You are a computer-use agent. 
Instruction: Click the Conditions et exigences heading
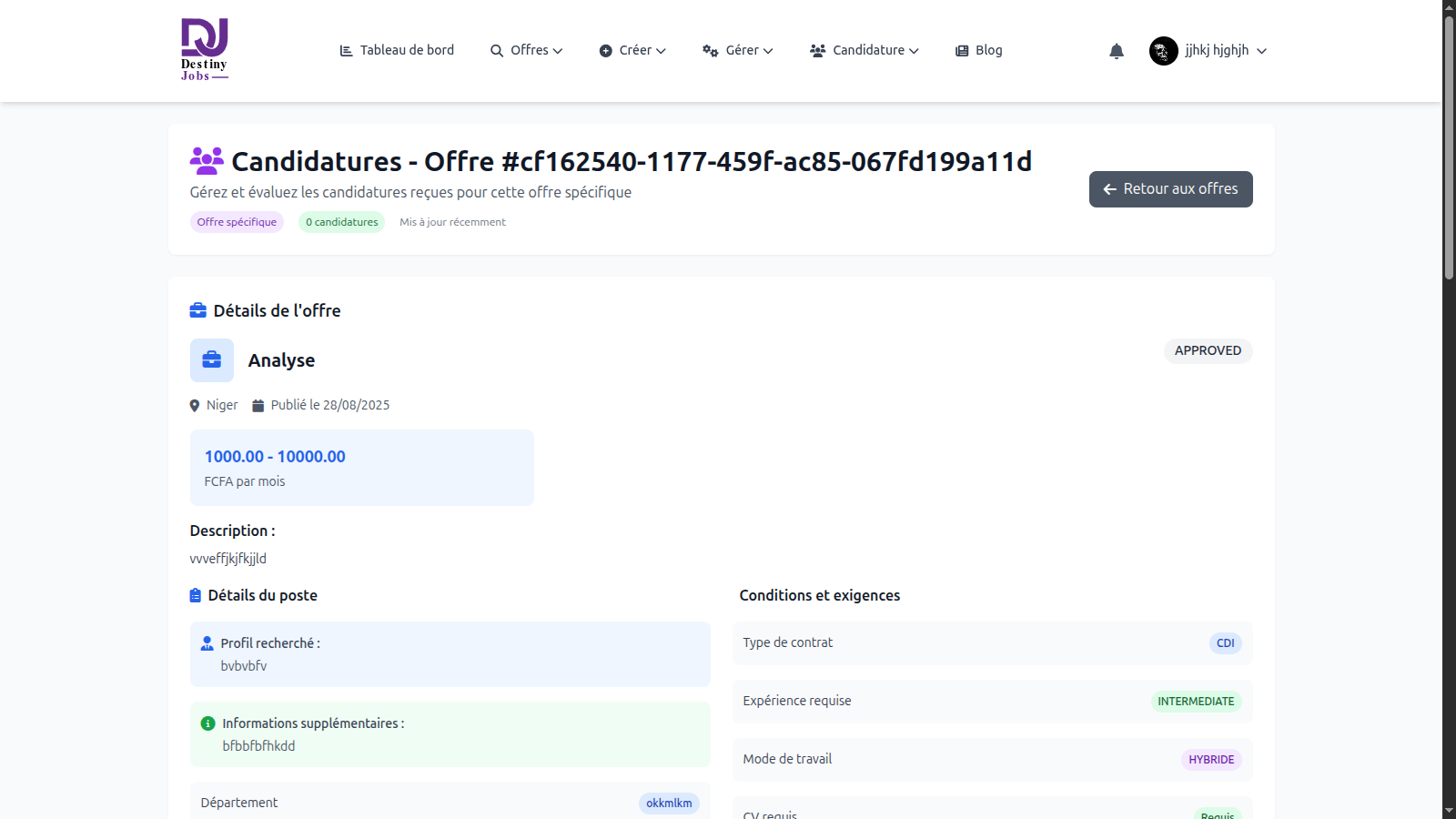[x=820, y=595]
